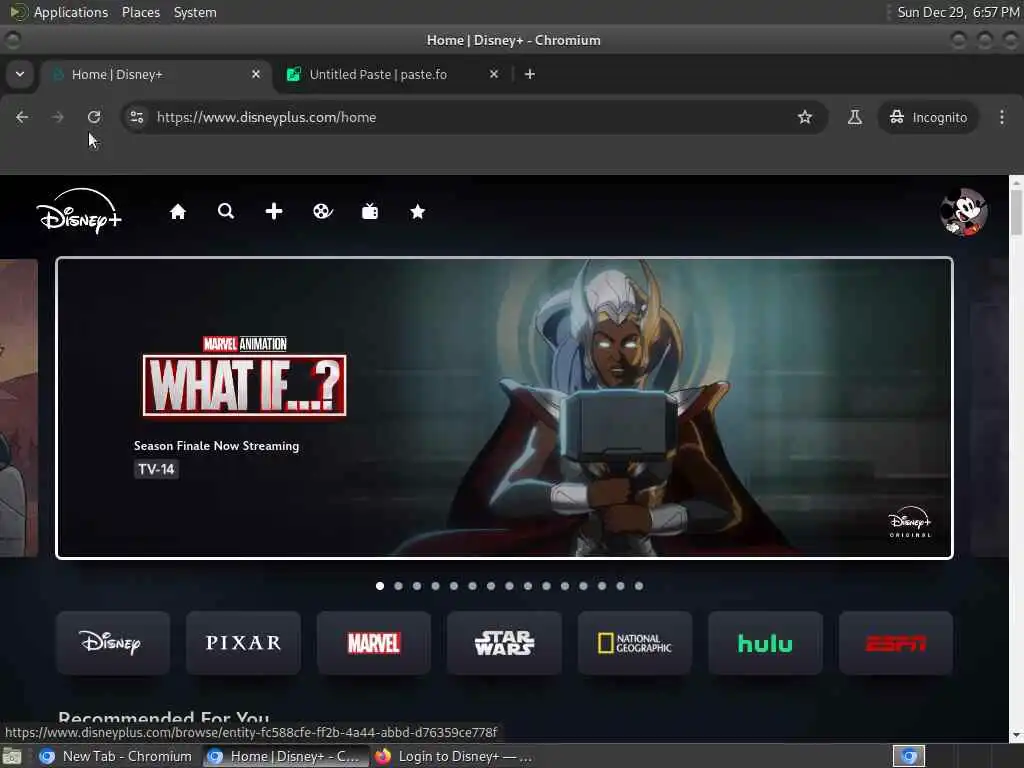Image resolution: width=1024 pixels, height=768 pixels.
Task: Reload the Disney+ page
Action: (x=94, y=117)
